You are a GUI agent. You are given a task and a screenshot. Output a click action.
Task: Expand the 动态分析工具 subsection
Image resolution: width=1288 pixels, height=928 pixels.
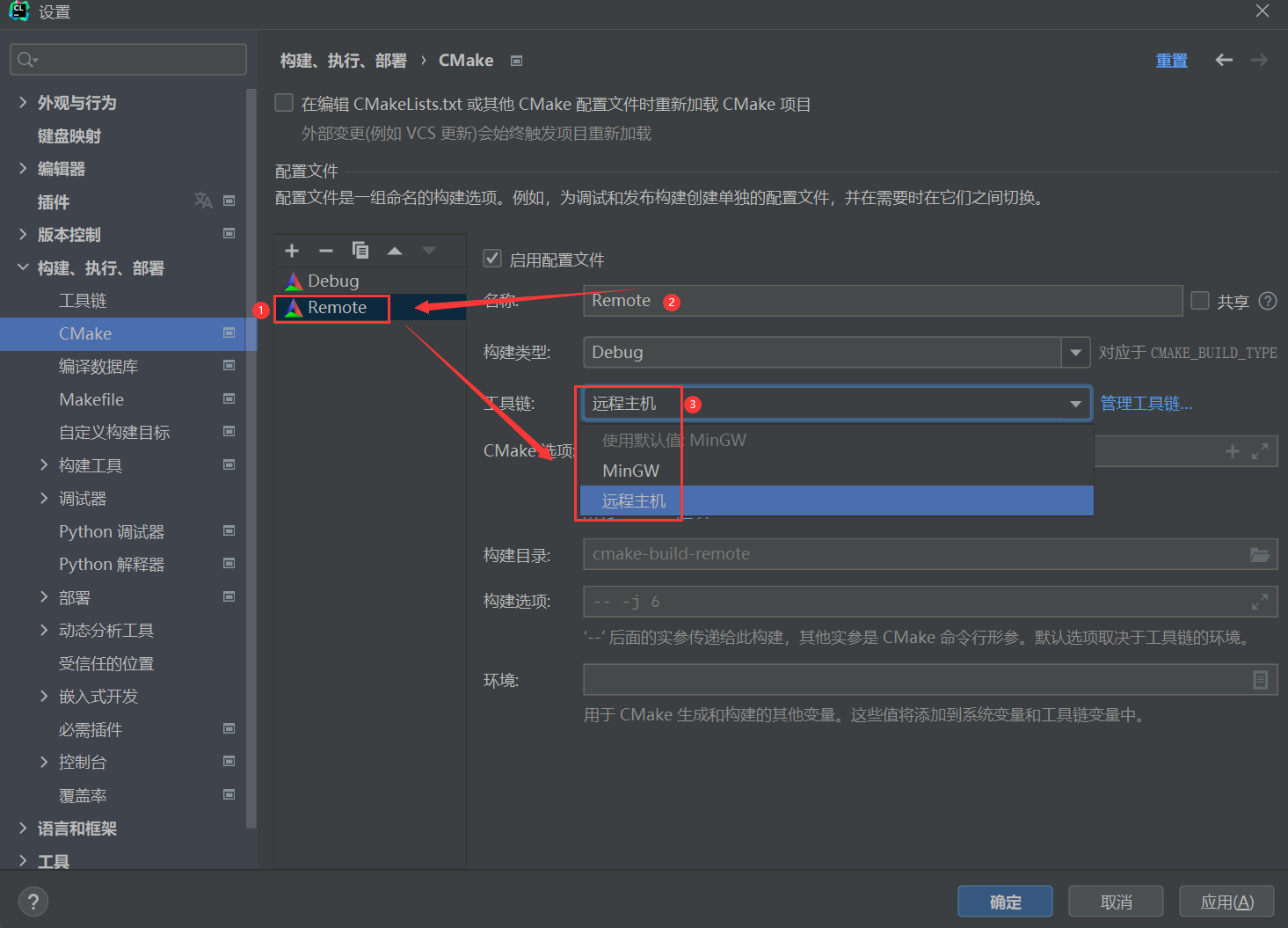coord(44,630)
